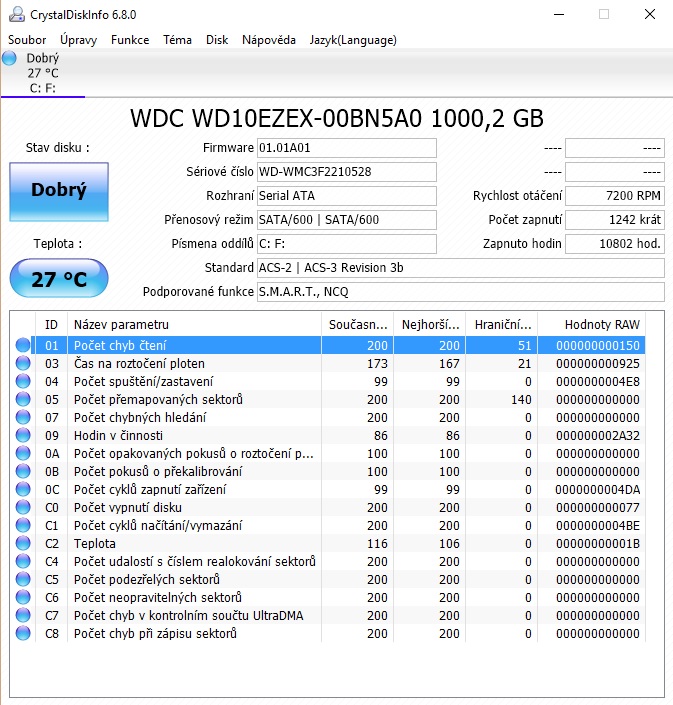Minimize the CrystalDiskInfo window
673x705 pixels.
[559, 14]
